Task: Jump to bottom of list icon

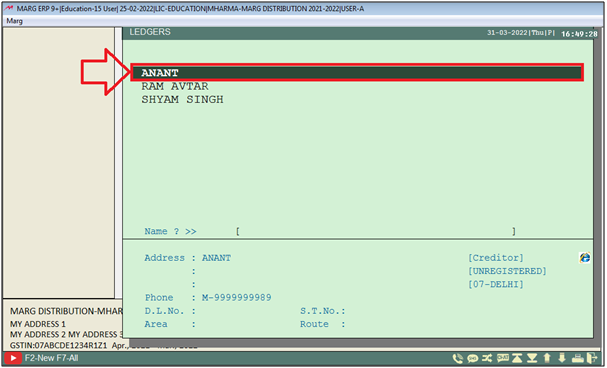Action: (x=532, y=358)
